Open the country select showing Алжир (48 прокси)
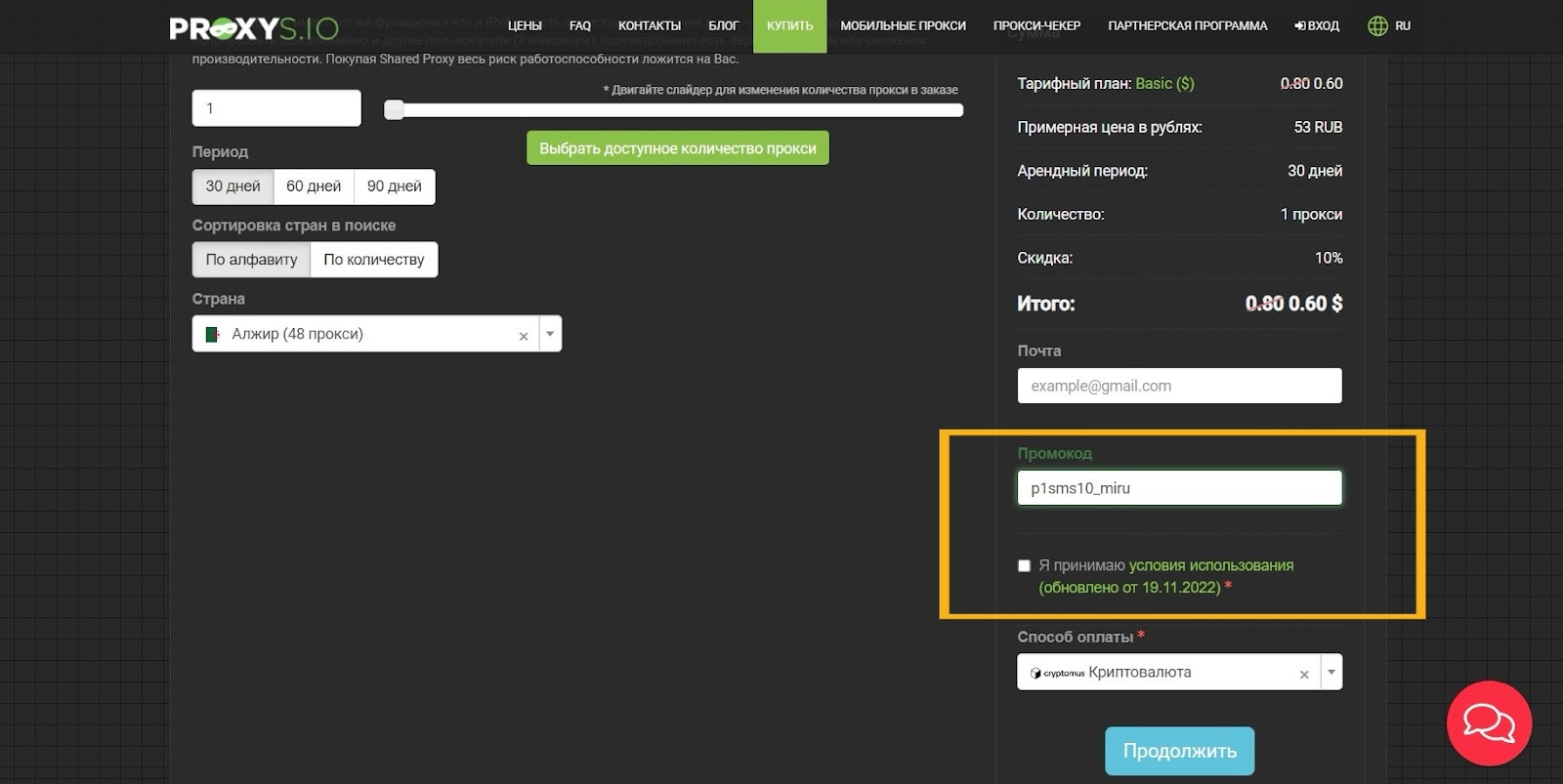Screen dimensions: 1563x784 click(x=377, y=334)
